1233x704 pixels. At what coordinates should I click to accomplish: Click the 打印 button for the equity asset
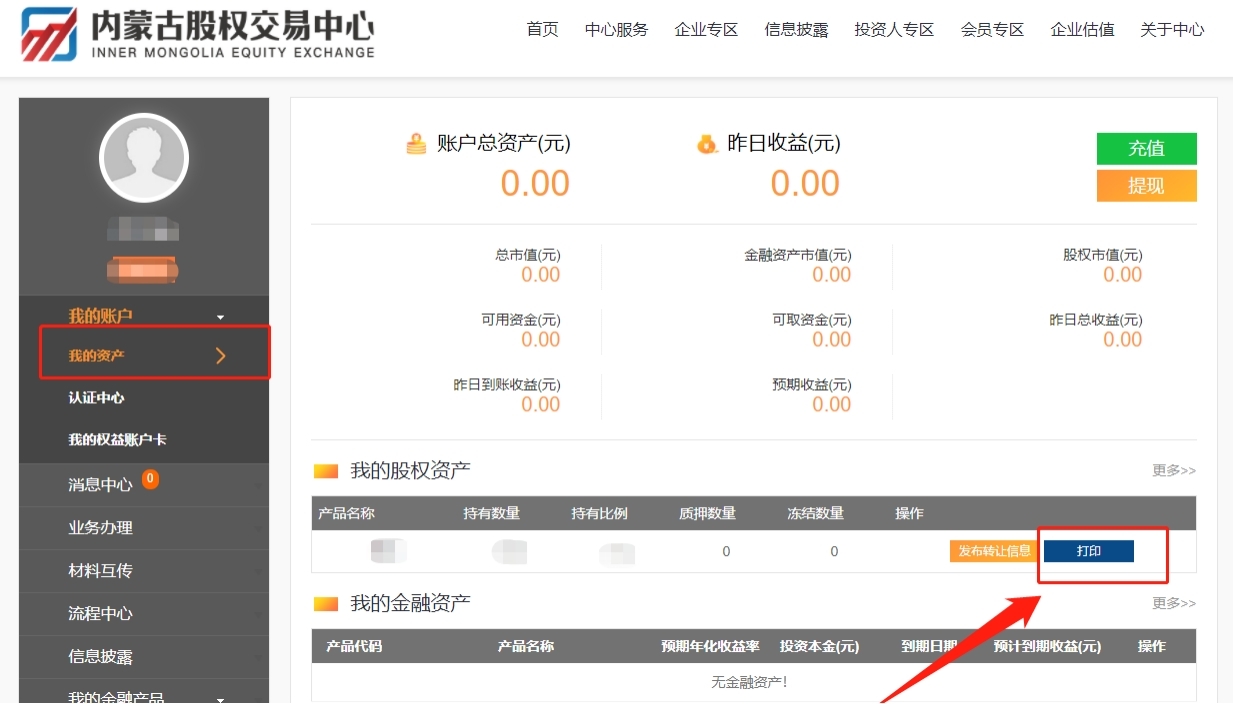pos(1088,550)
